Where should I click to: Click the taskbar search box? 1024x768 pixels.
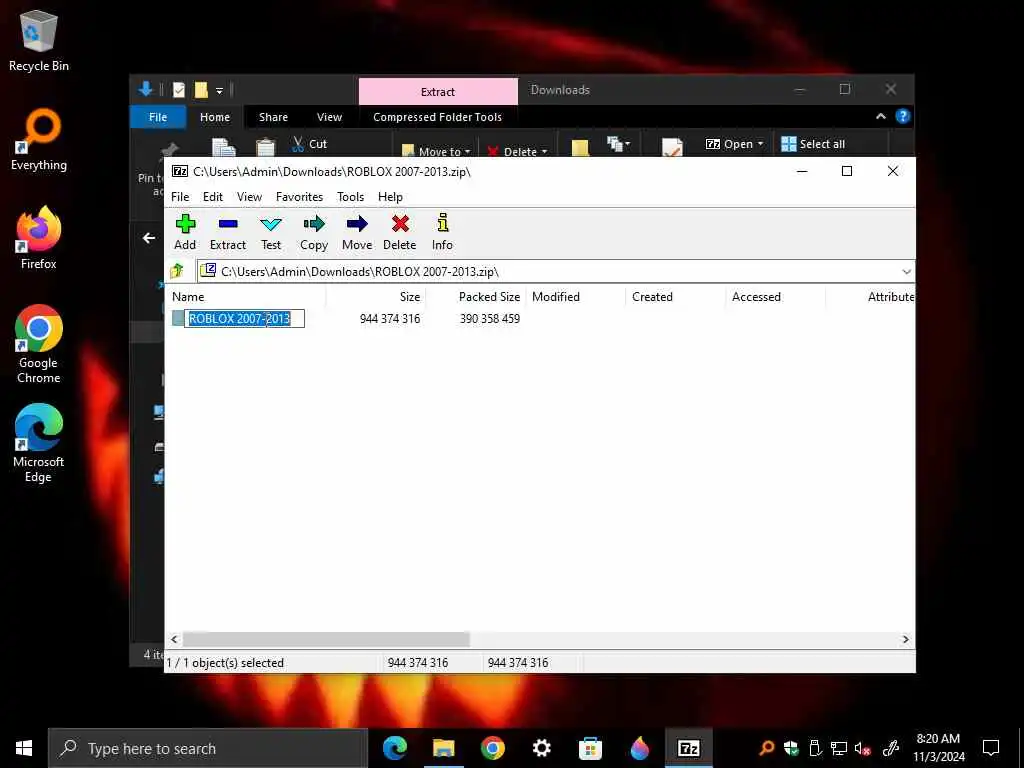tap(208, 748)
